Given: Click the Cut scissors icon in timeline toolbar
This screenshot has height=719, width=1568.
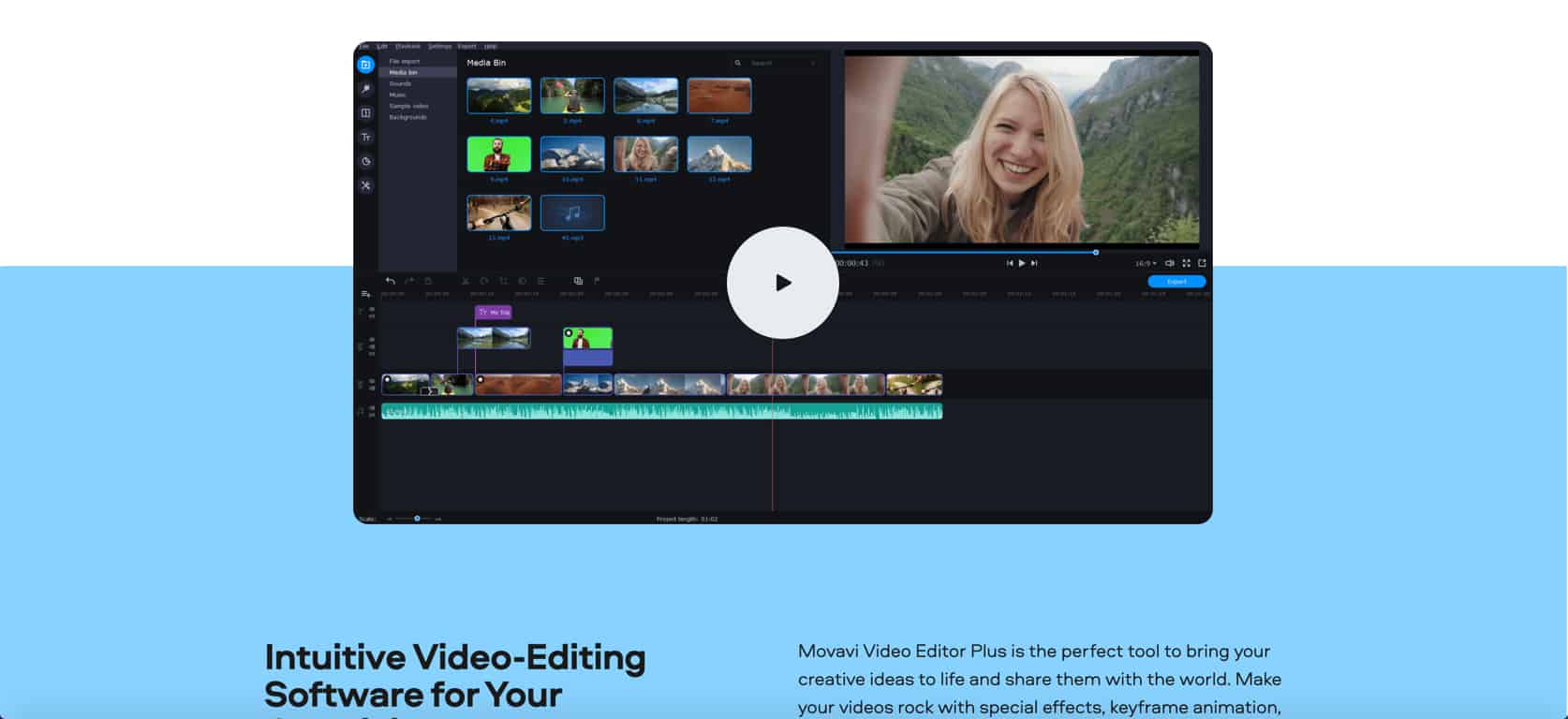Looking at the screenshot, I should click(466, 281).
